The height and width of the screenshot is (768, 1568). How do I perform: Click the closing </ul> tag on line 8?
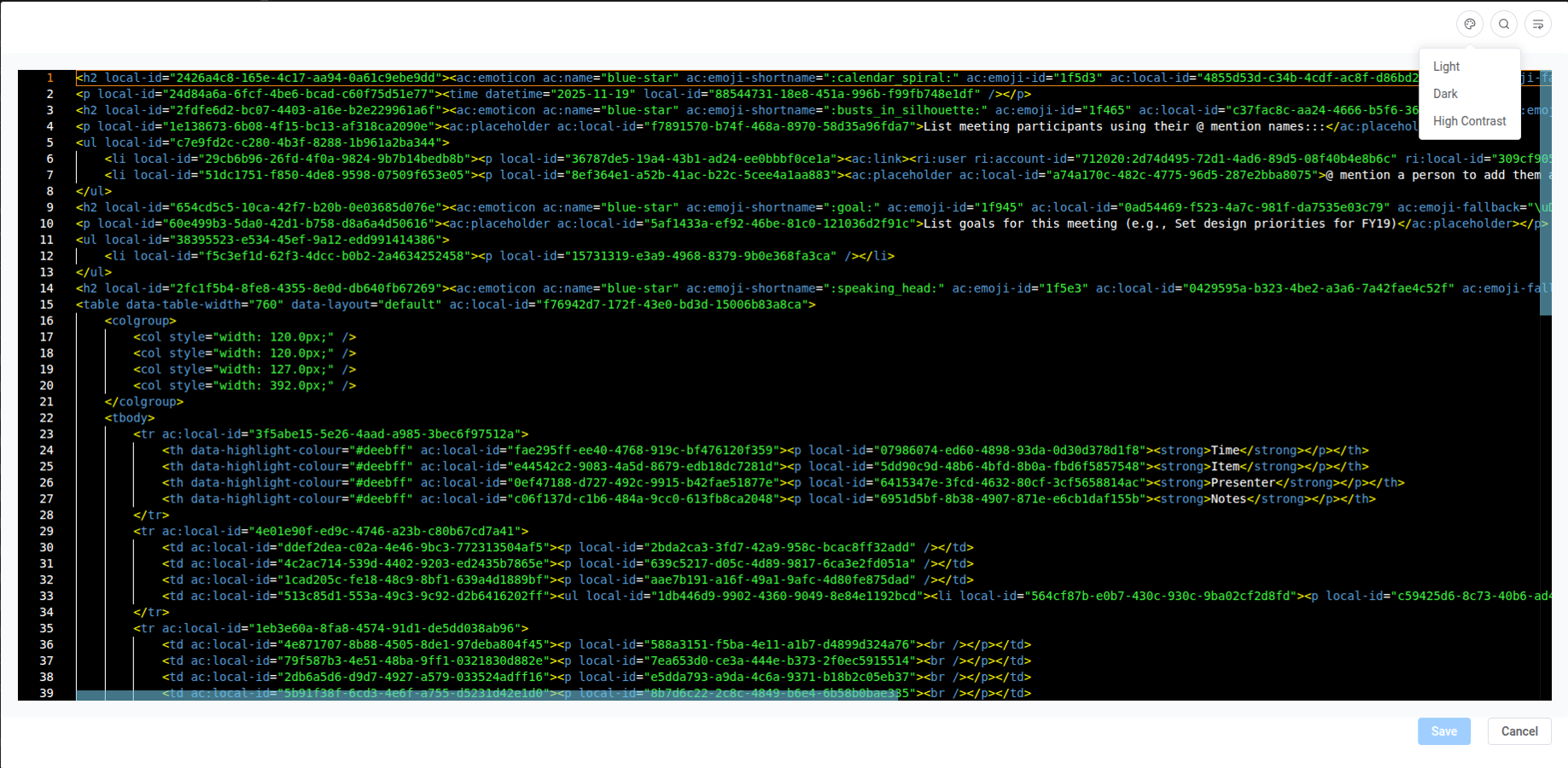[94, 191]
